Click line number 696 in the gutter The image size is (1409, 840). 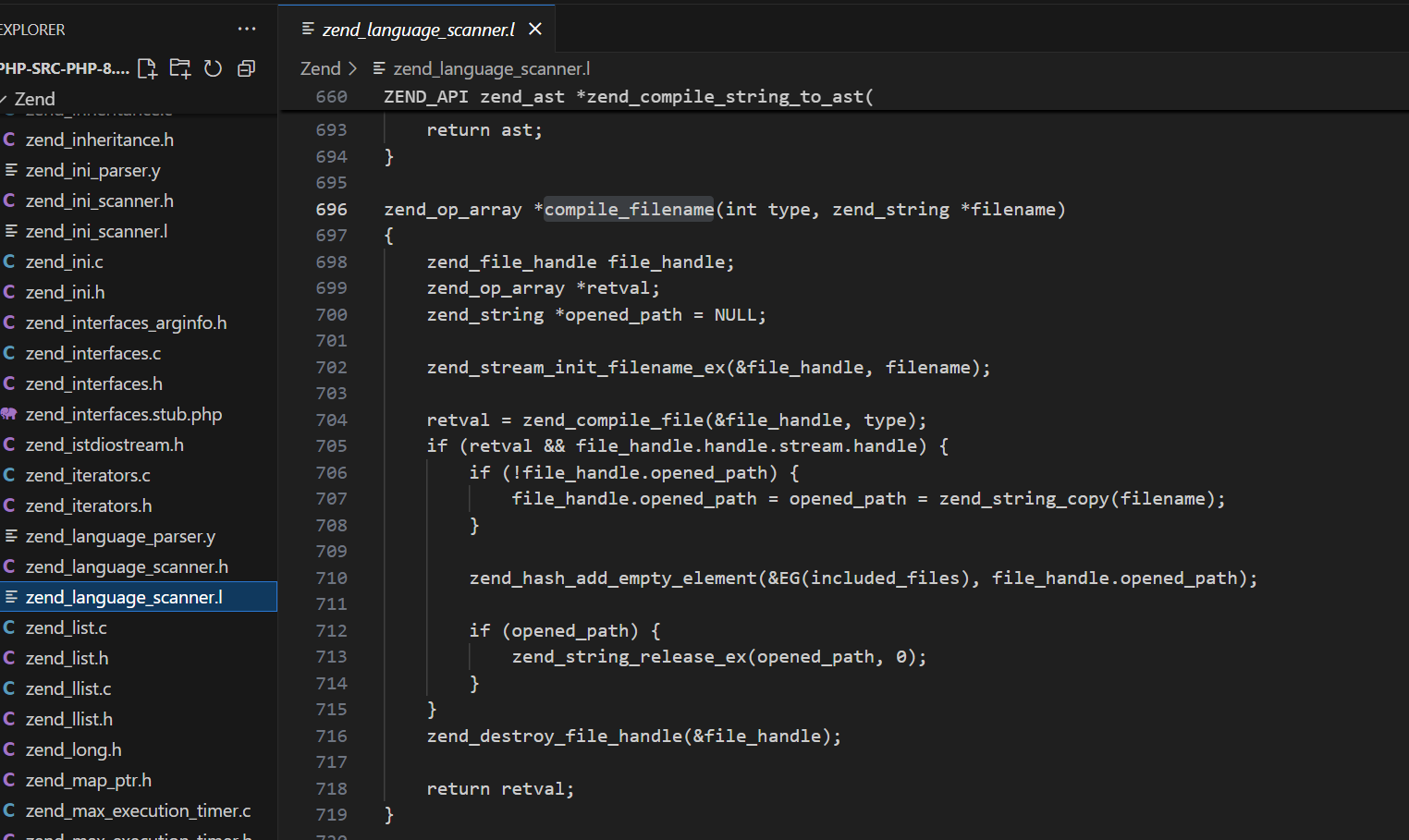[331, 210]
